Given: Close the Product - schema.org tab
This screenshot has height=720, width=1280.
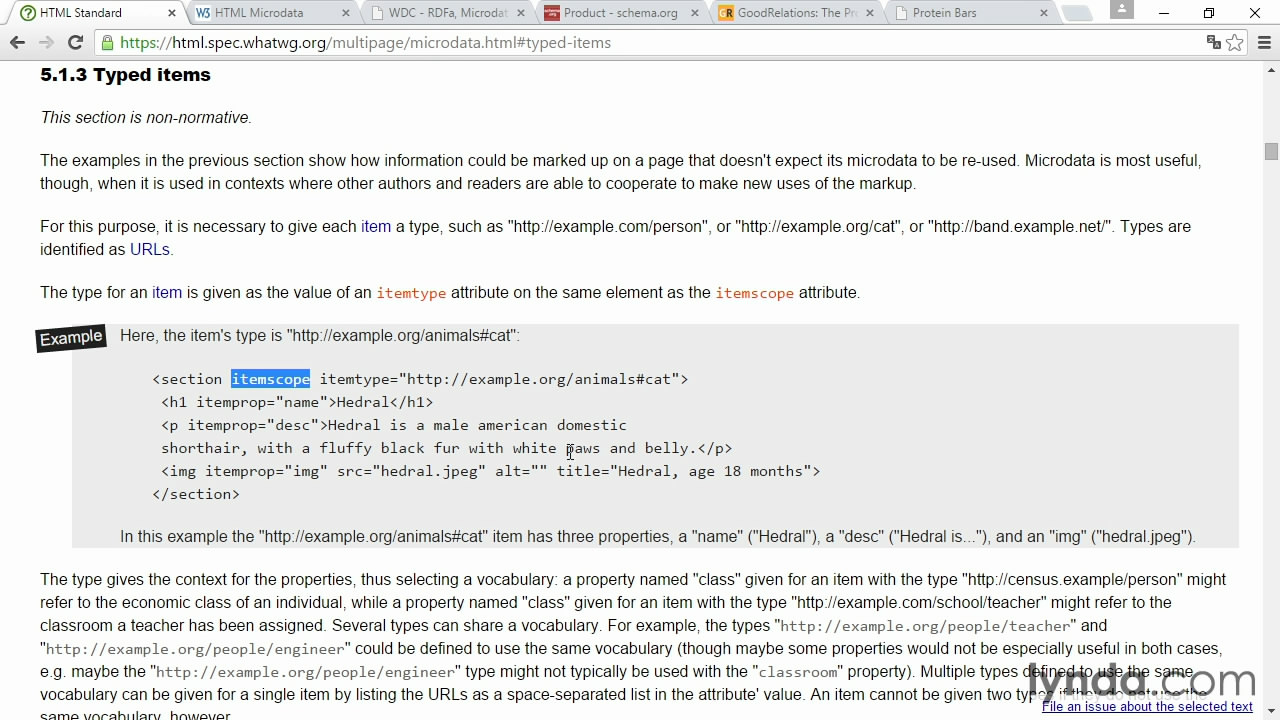Looking at the screenshot, I should coord(694,13).
